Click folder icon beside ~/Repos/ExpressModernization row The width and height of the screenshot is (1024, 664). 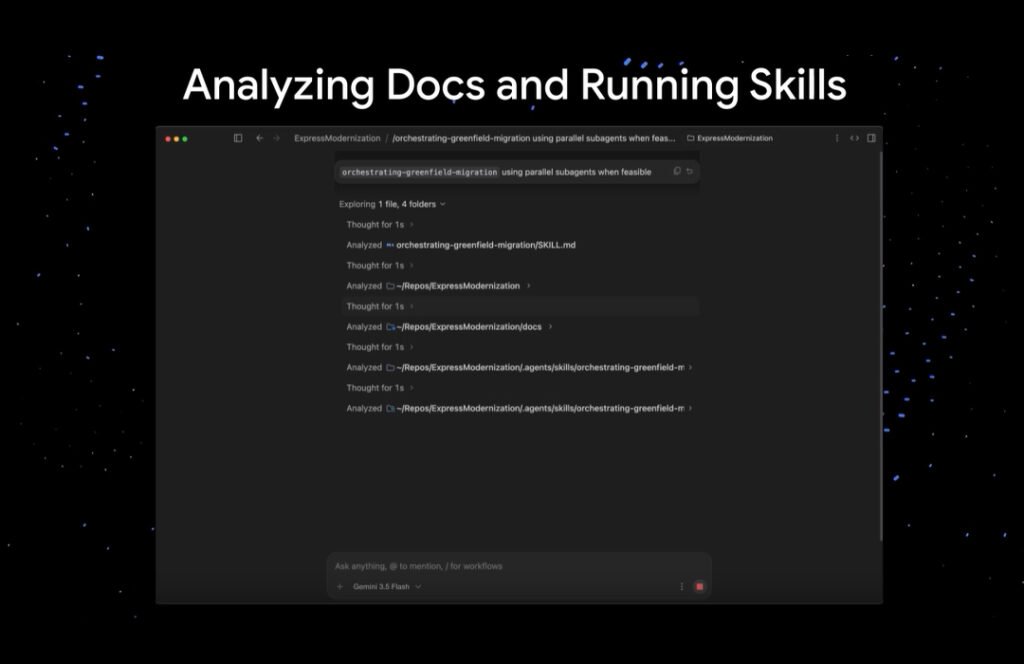point(390,286)
